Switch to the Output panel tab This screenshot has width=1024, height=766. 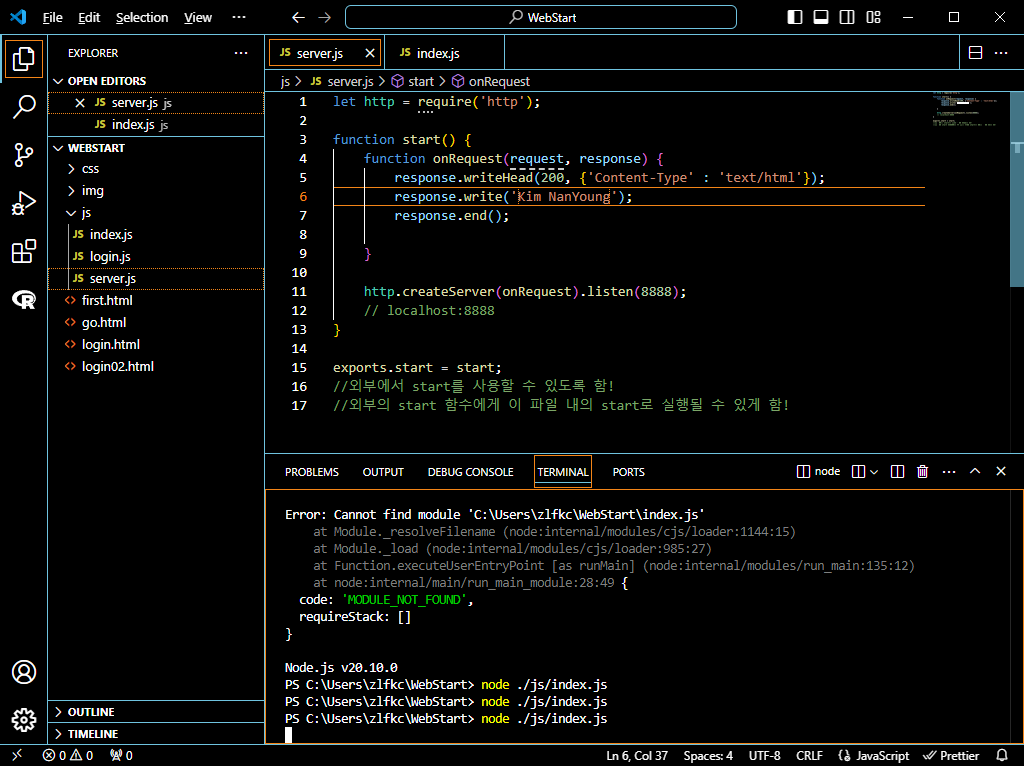point(383,472)
